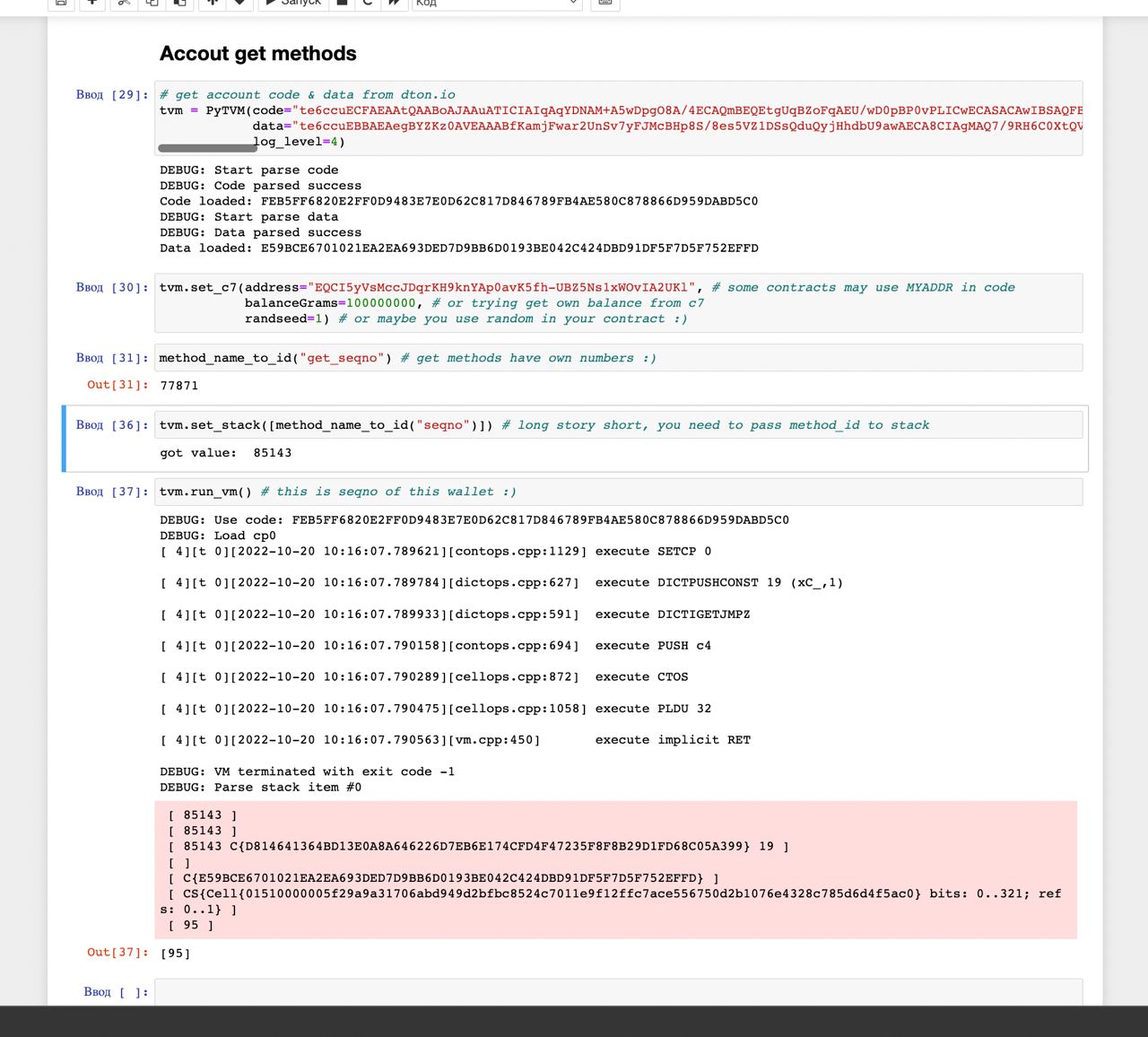The height and width of the screenshot is (1037, 1148).
Task: Click the 77871 output value
Action: [x=179, y=386]
